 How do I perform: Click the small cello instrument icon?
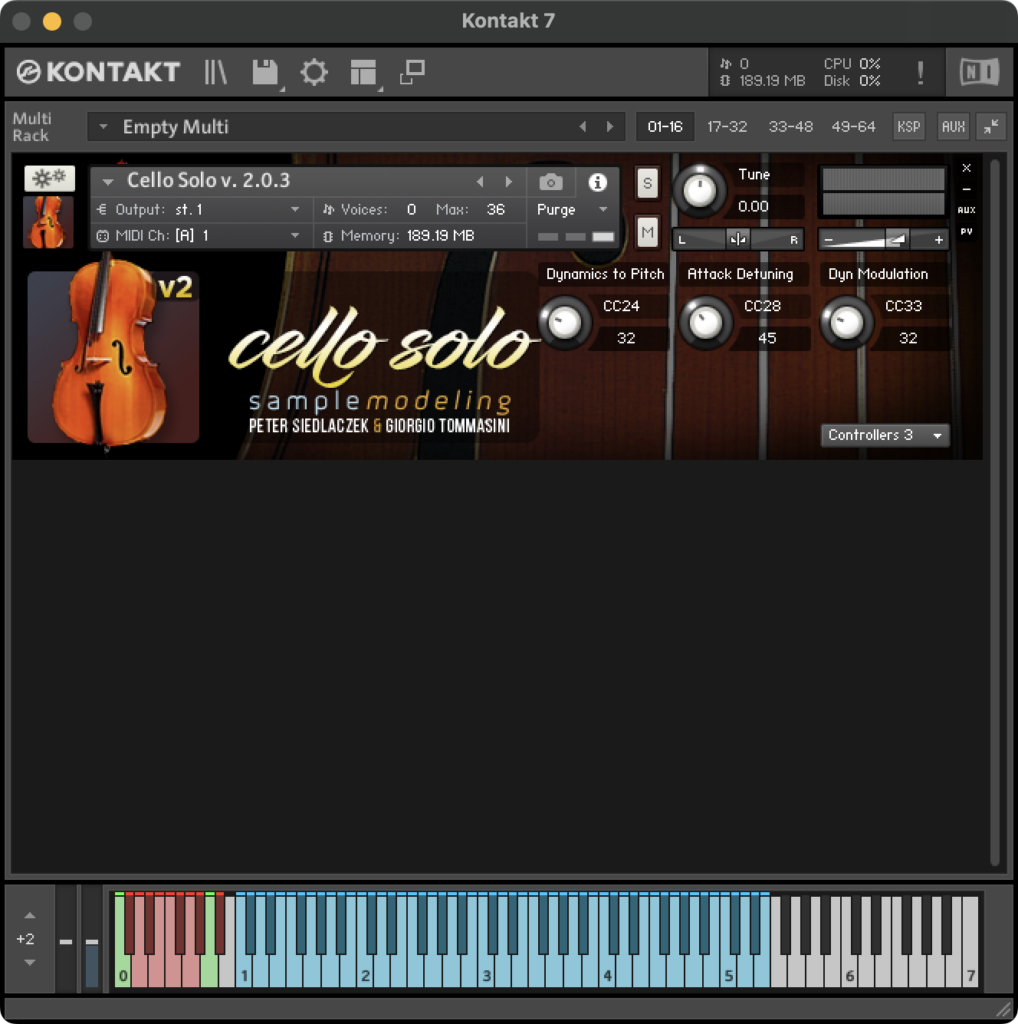[48, 222]
